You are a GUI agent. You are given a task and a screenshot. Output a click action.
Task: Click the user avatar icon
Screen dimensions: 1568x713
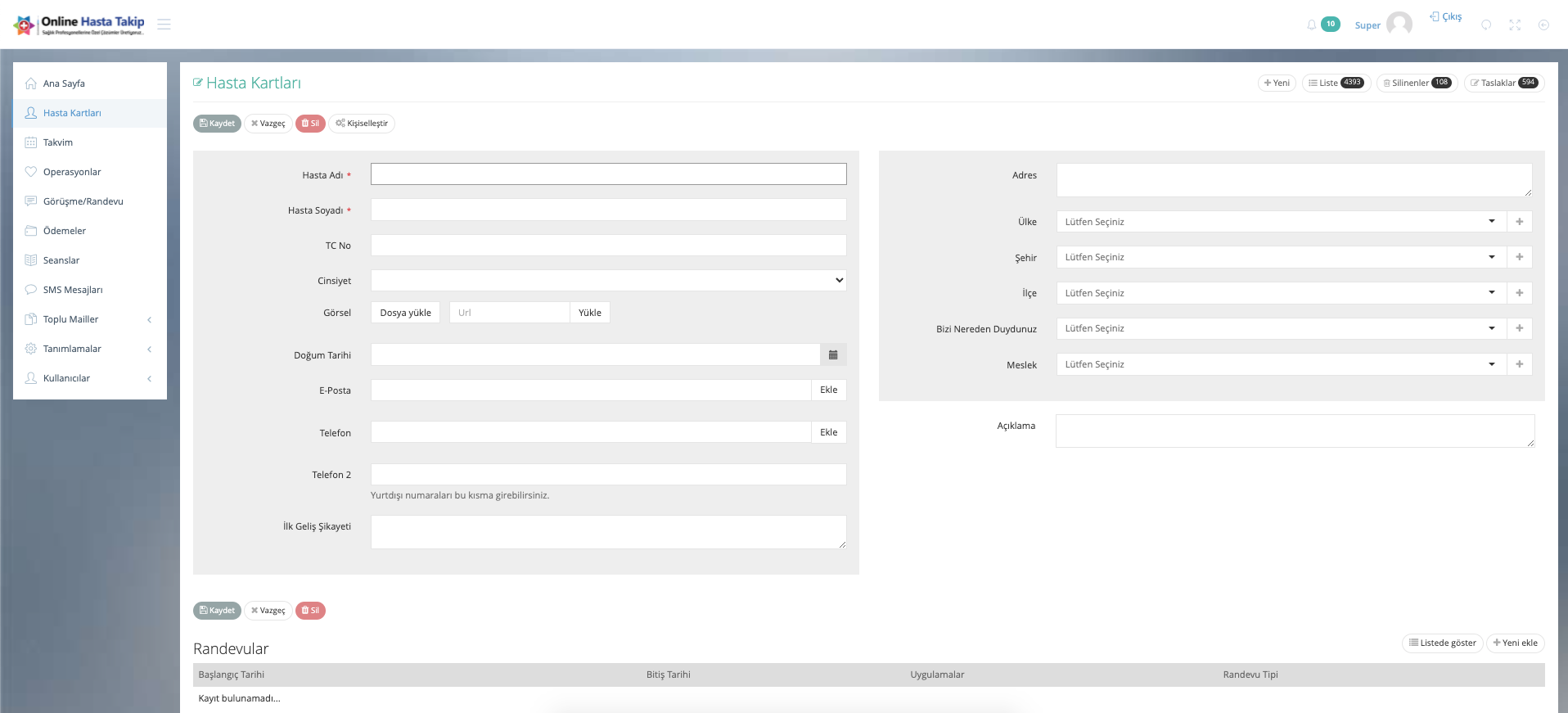point(1399,24)
